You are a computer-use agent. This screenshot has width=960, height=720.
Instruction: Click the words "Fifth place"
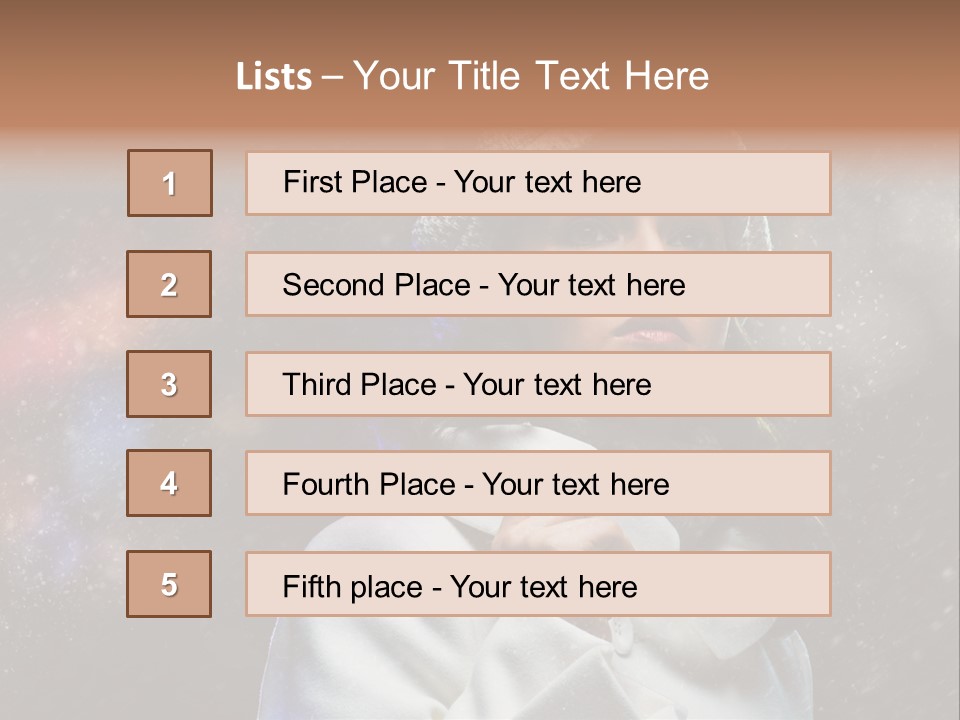[x=353, y=586]
